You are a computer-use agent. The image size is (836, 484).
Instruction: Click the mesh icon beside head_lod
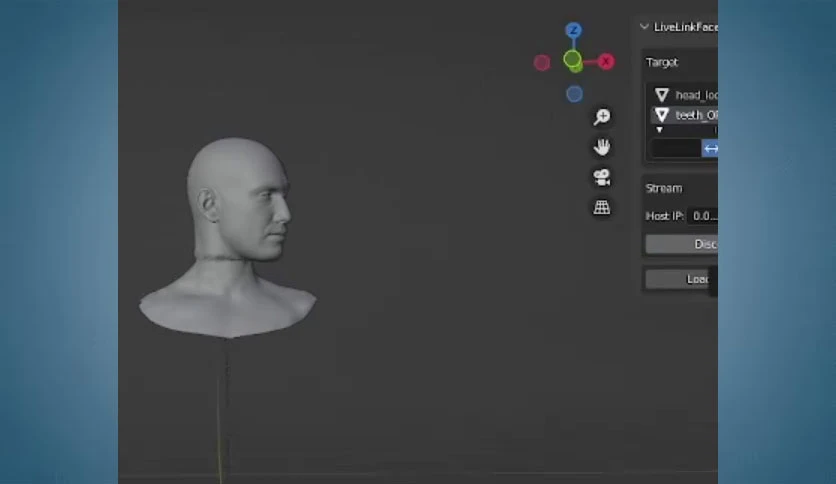coord(662,95)
